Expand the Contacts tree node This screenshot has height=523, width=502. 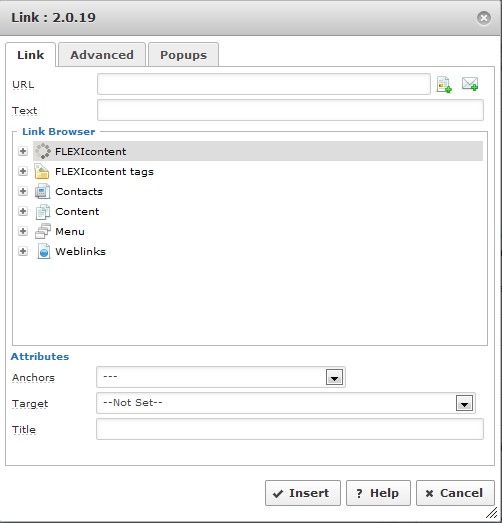[x=23, y=191]
